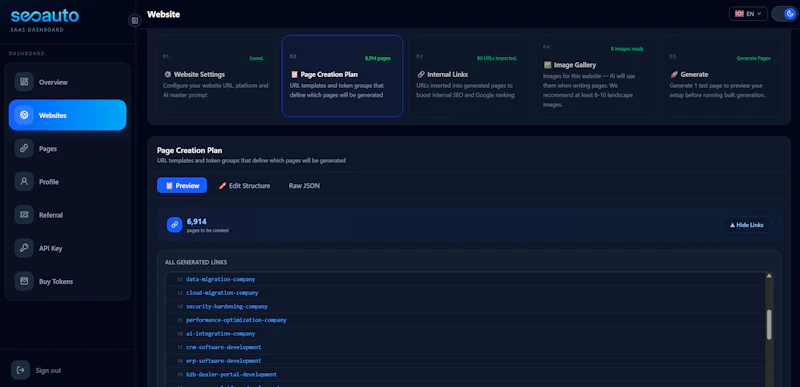Screen dimensions: 800x387
Task: Click the seoauto logo
Action: (45, 17)
